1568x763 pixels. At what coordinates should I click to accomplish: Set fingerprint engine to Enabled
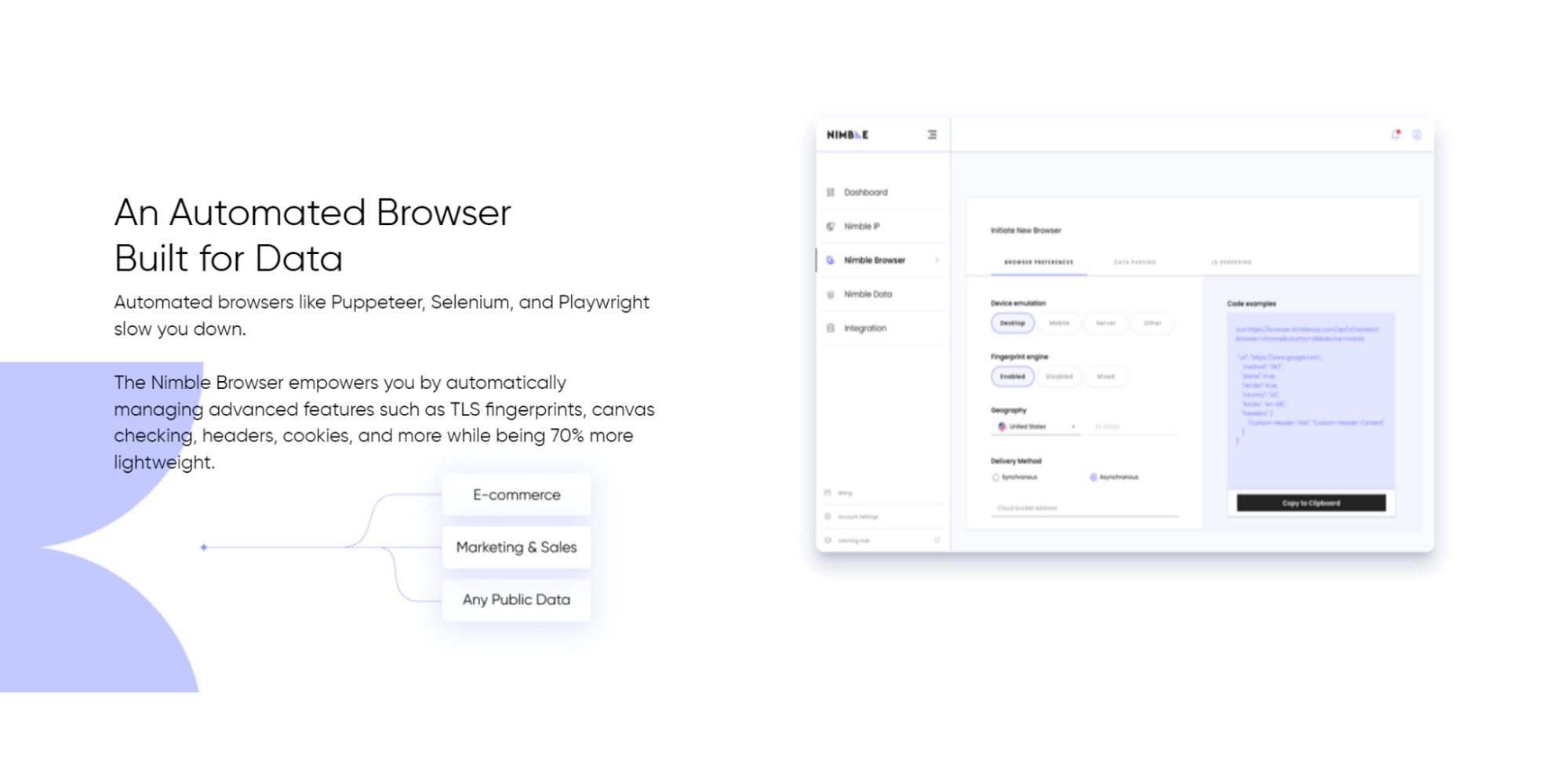[x=1013, y=376]
